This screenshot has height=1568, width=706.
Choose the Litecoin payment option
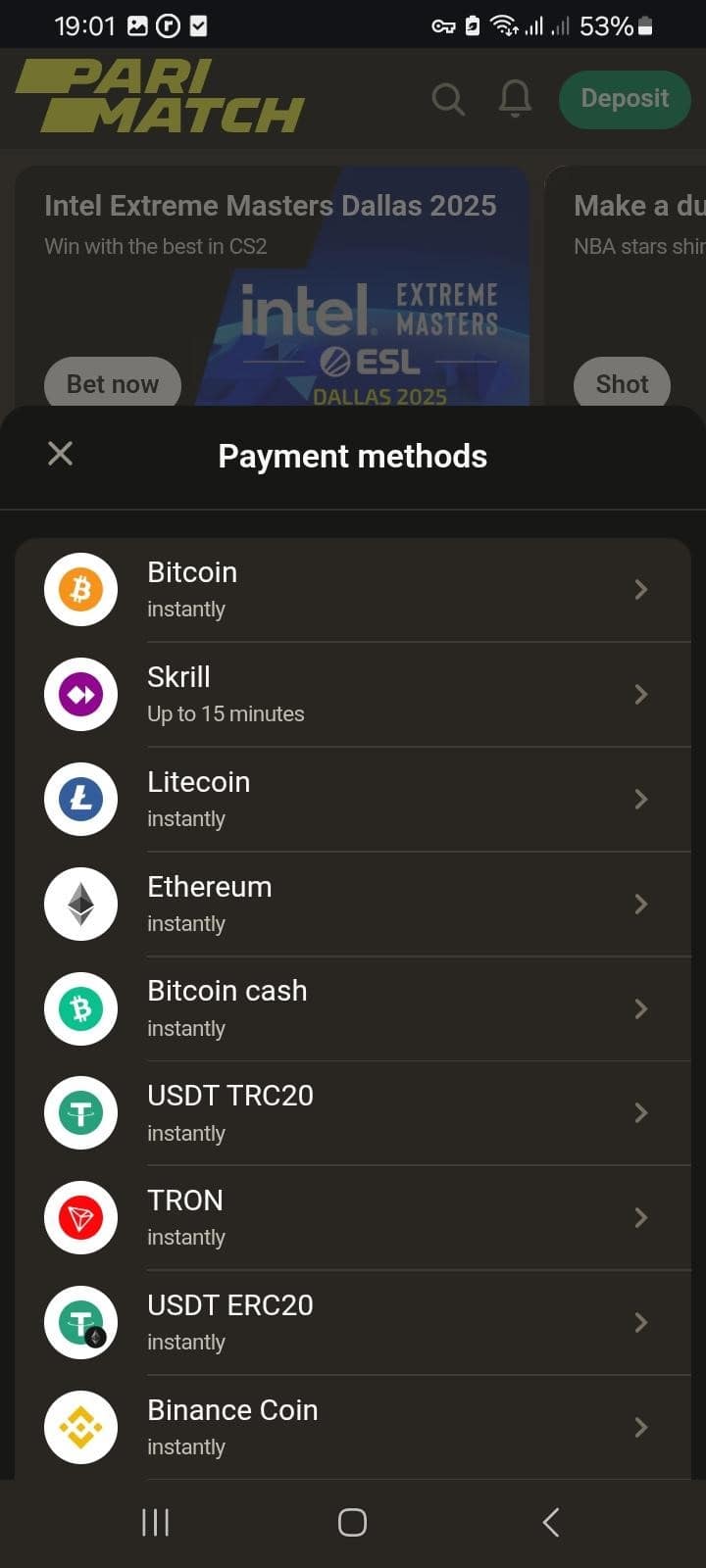pyautogui.click(x=353, y=800)
